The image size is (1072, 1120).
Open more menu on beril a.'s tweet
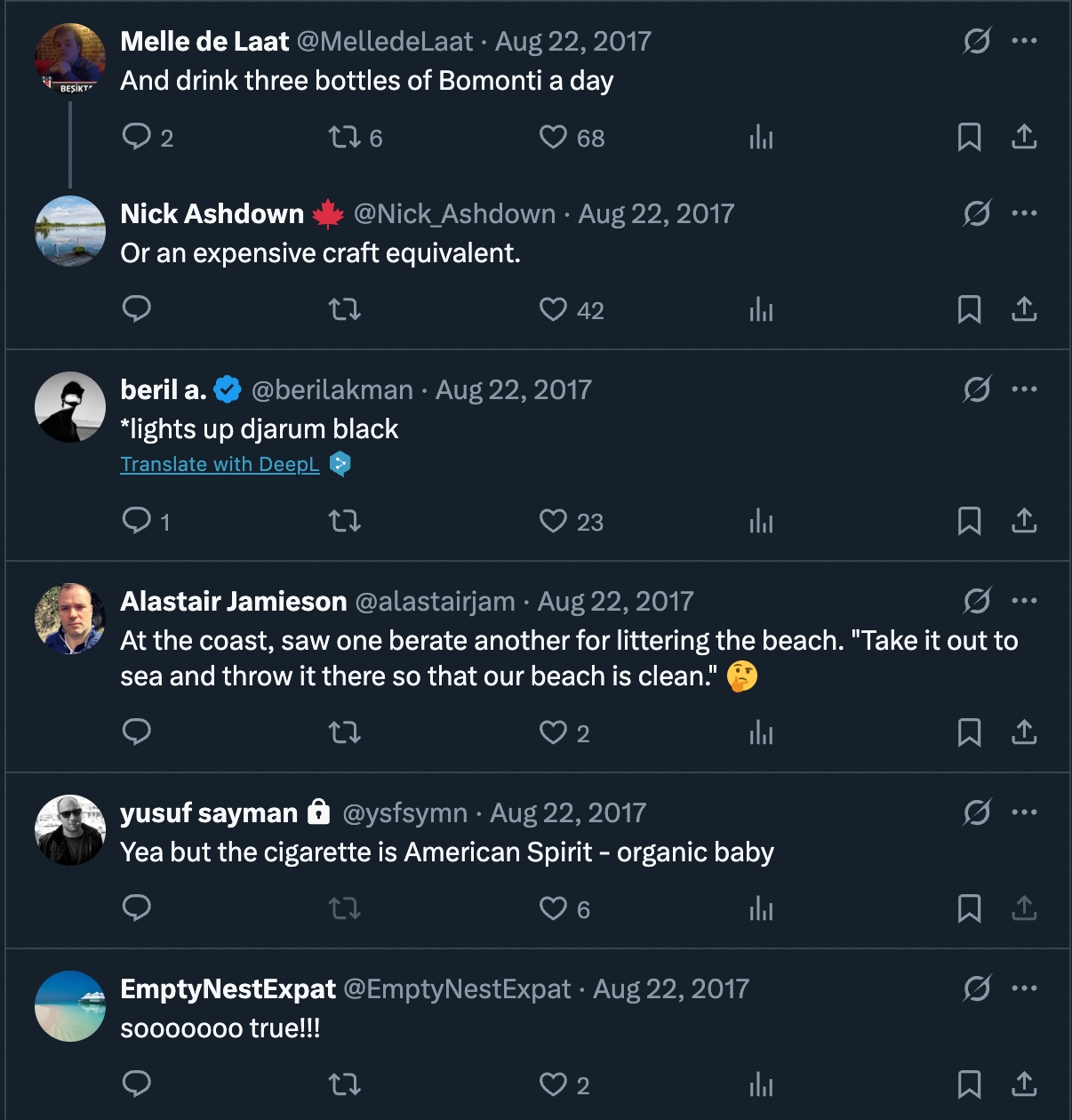(x=1024, y=389)
